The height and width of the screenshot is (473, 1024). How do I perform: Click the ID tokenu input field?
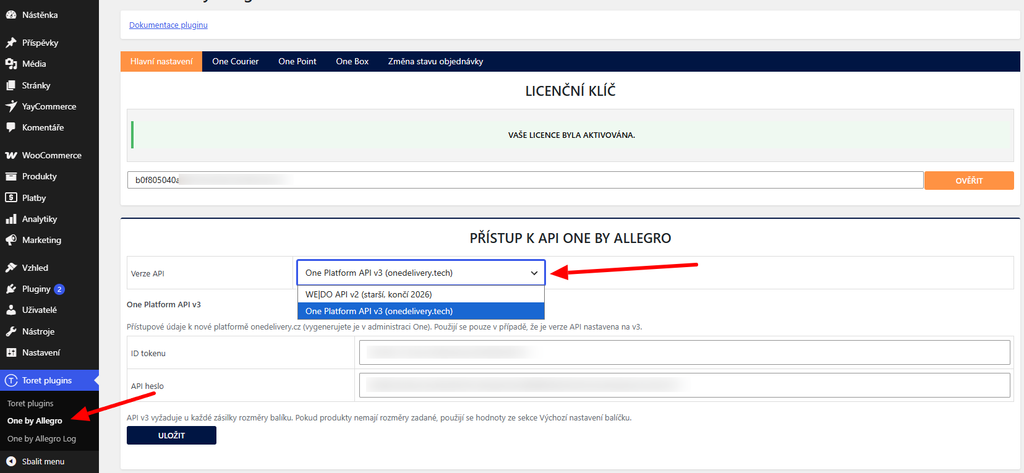click(x=684, y=353)
